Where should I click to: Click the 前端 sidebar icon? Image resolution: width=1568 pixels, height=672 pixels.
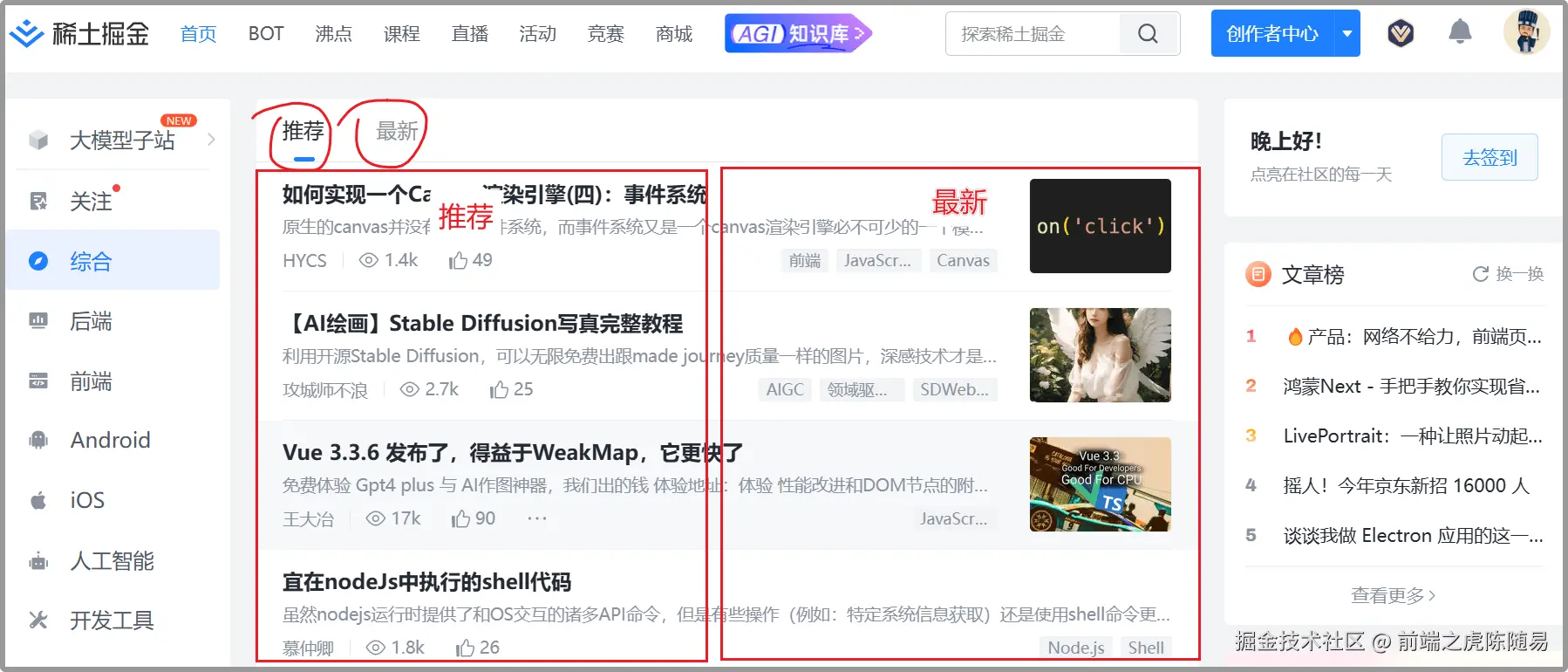point(38,381)
